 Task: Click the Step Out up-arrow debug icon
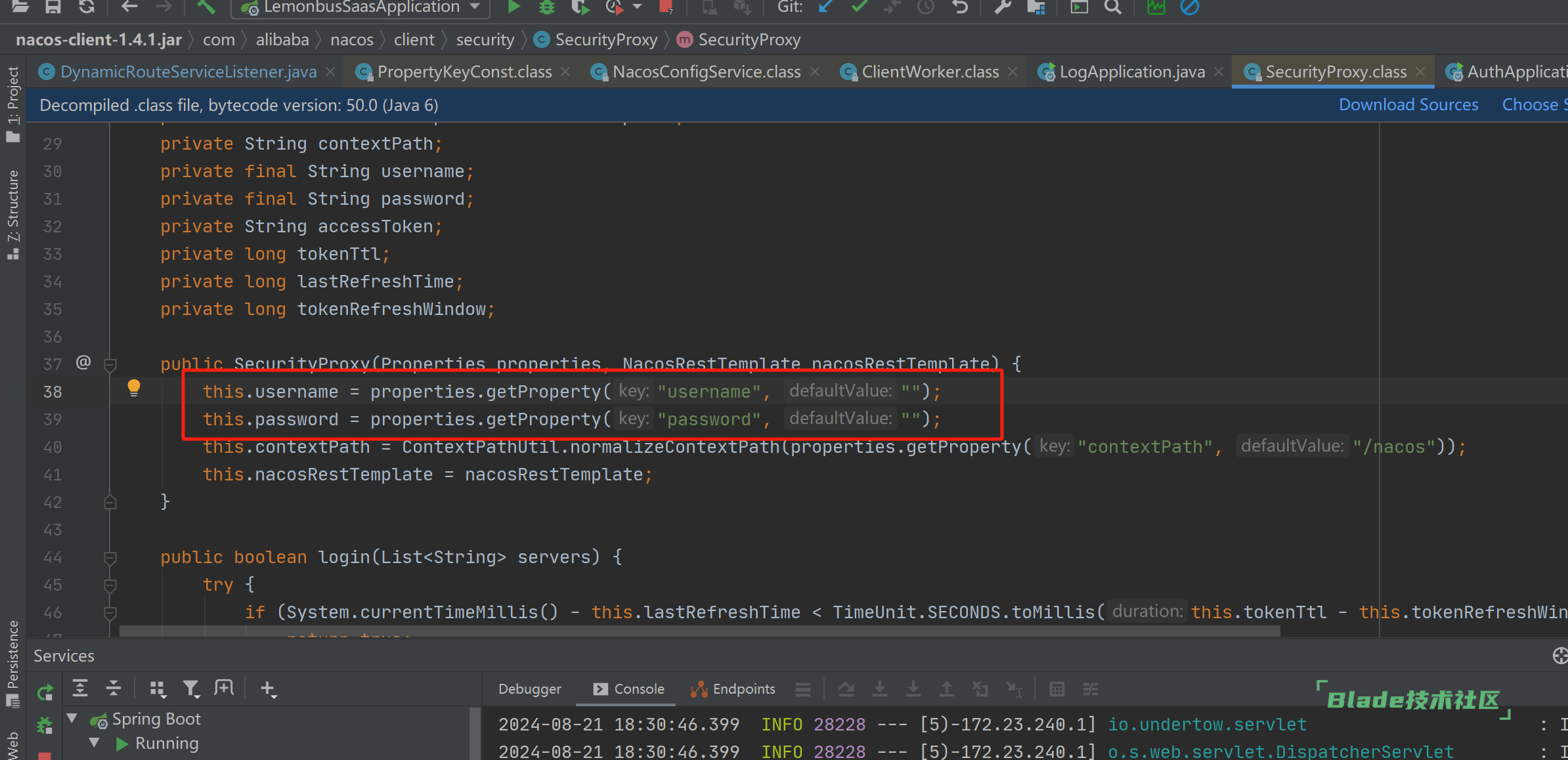point(946,689)
